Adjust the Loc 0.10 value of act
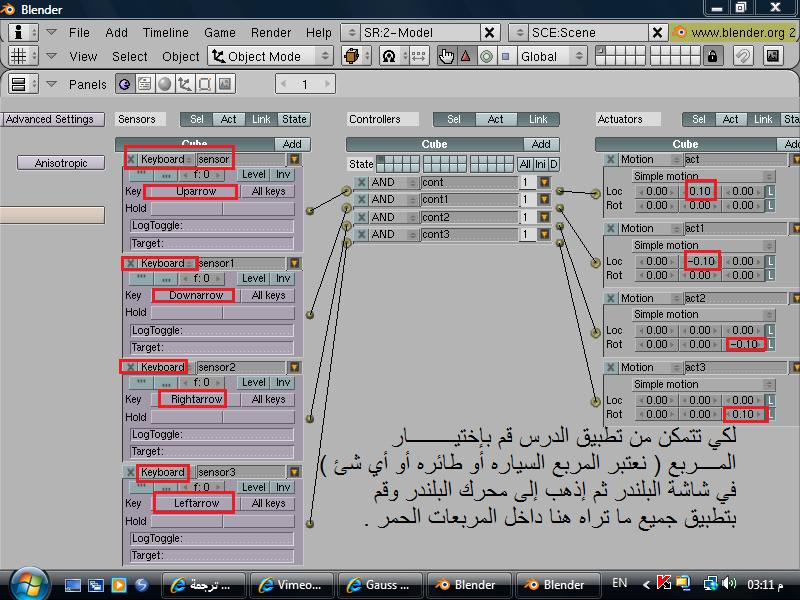Image resolution: width=800 pixels, height=600 pixels. [700, 191]
